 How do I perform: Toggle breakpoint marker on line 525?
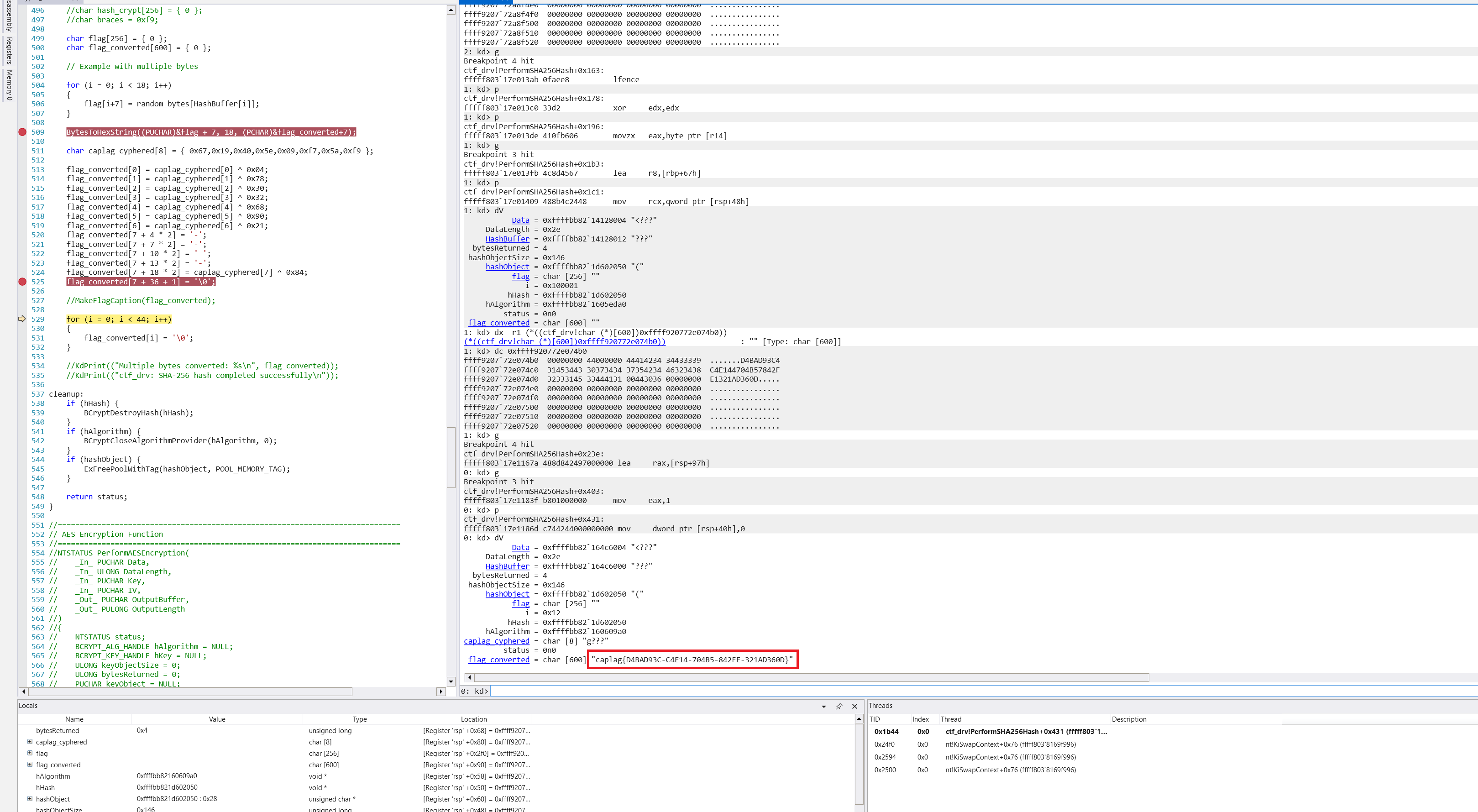click(22, 282)
